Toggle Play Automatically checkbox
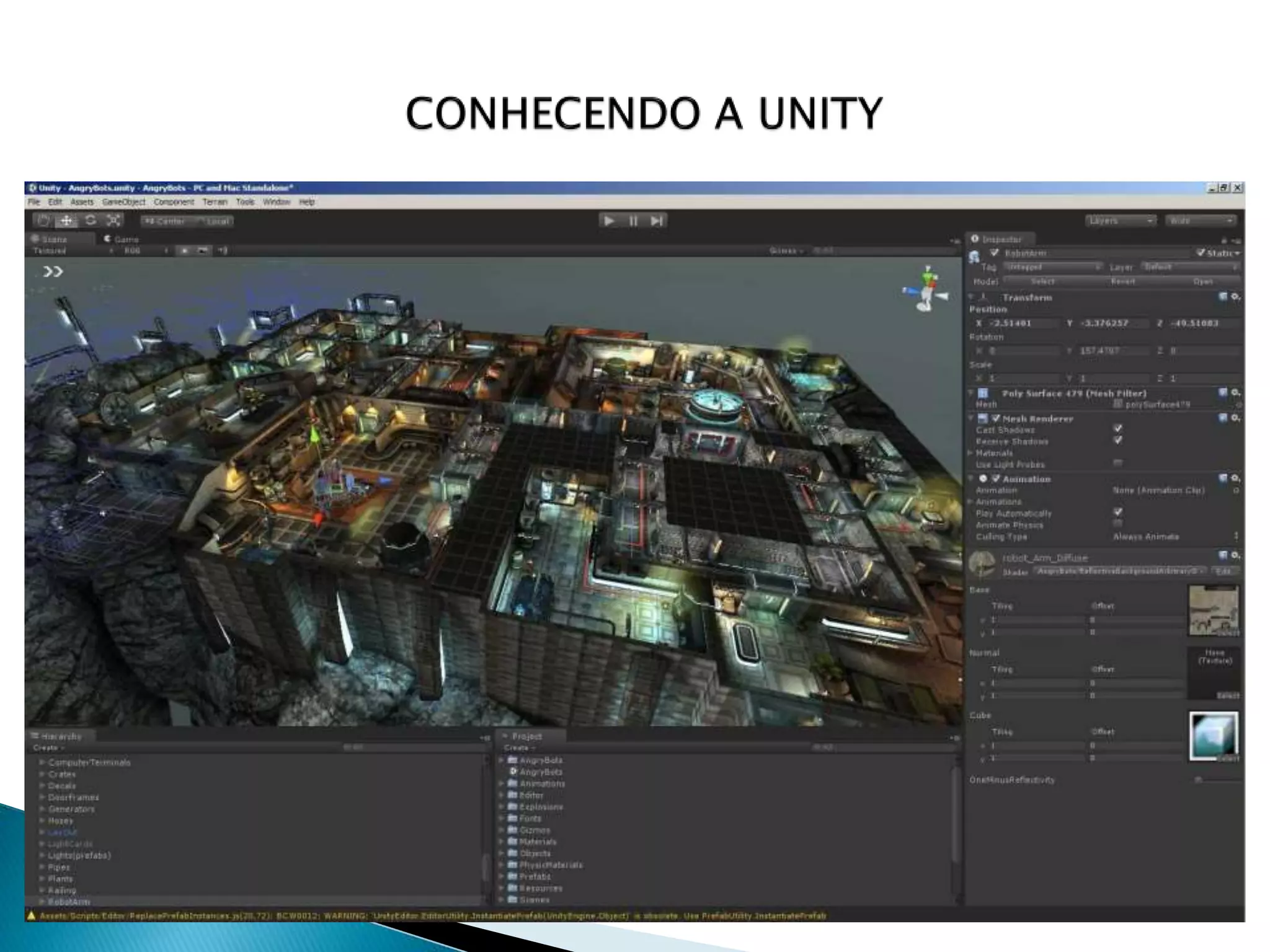The image size is (1270, 952). pyautogui.click(x=1117, y=513)
